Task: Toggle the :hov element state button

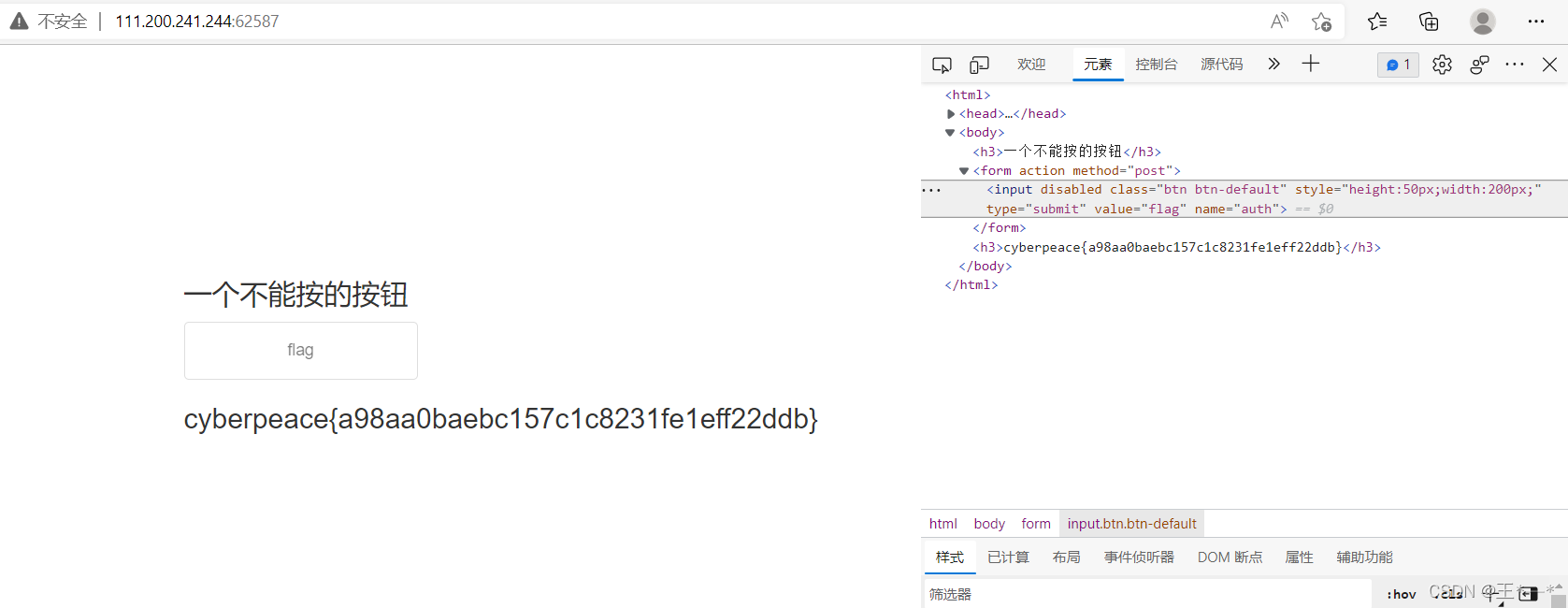Action: click(x=1401, y=594)
